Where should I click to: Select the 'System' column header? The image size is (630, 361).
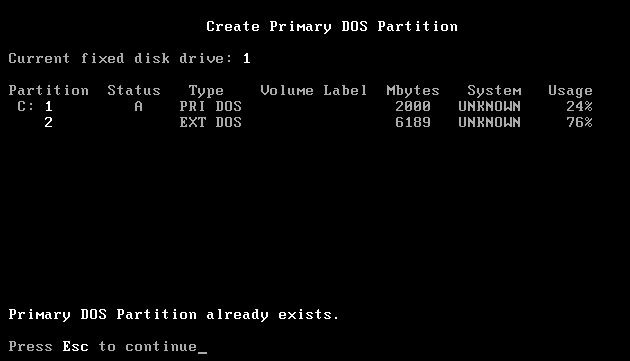click(x=494, y=91)
